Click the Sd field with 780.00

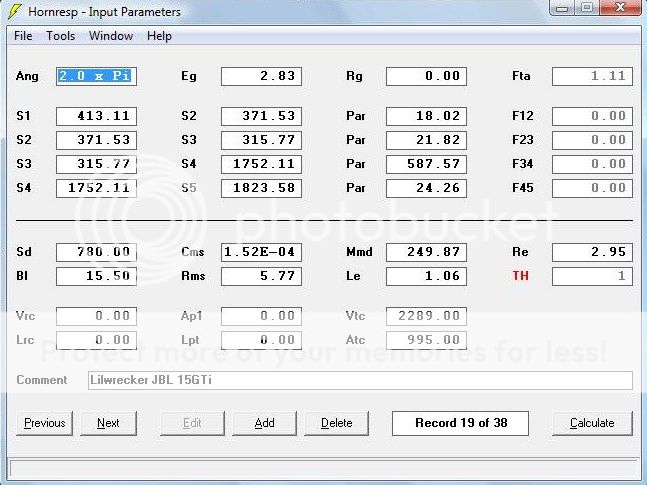[x=96, y=252]
